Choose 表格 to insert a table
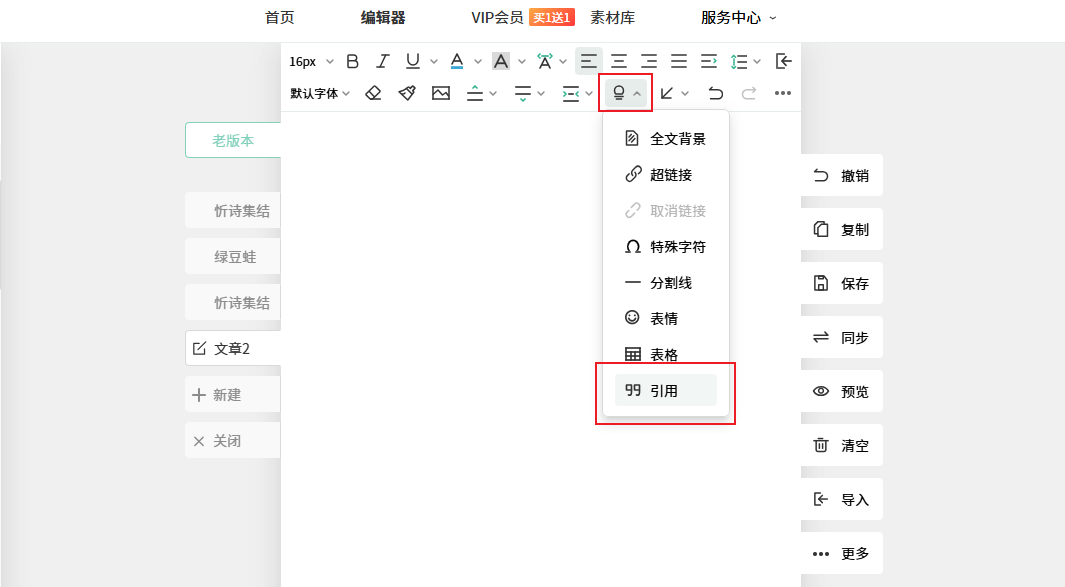The width and height of the screenshot is (1065, 587). click(x=666, y=354)
